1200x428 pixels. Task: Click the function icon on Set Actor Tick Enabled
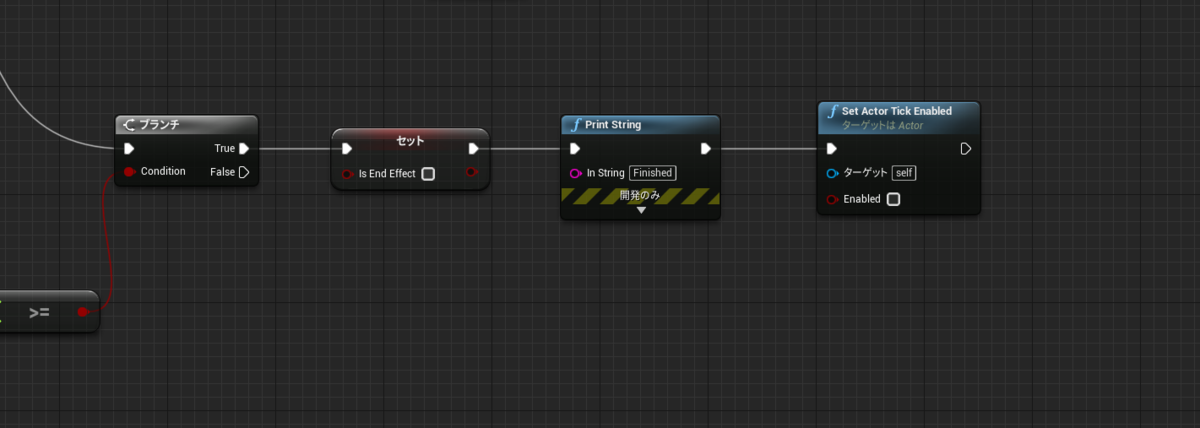(x=832, y=112)
